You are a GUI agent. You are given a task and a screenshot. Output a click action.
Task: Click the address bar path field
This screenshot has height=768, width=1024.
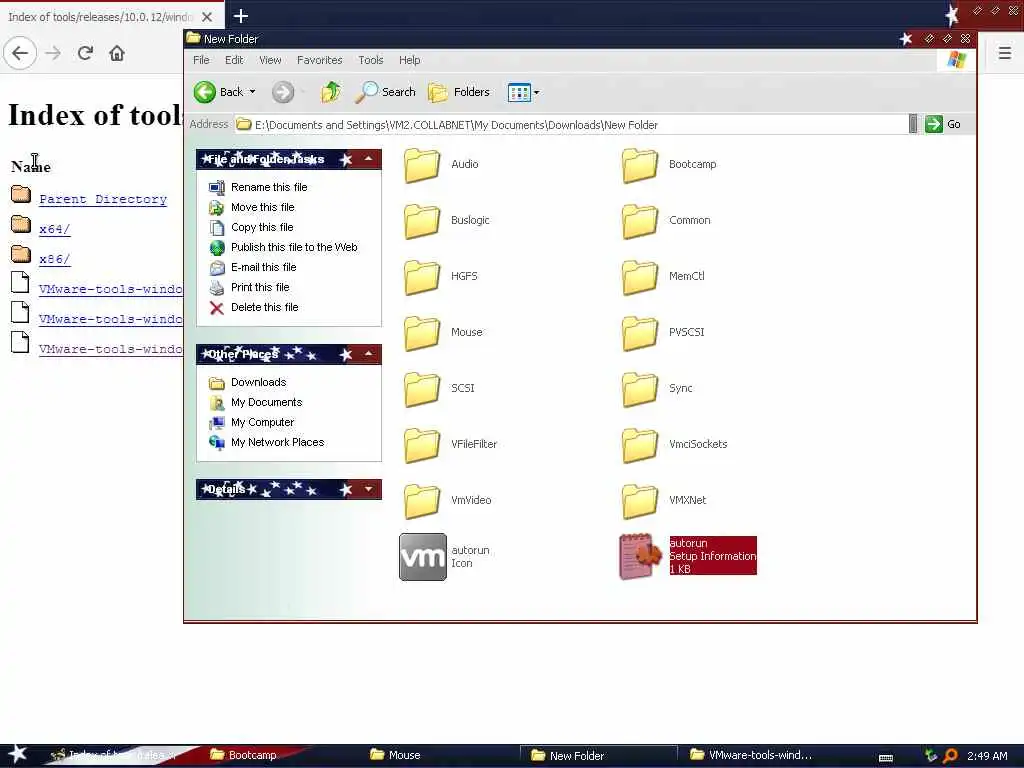pos(571,124)
